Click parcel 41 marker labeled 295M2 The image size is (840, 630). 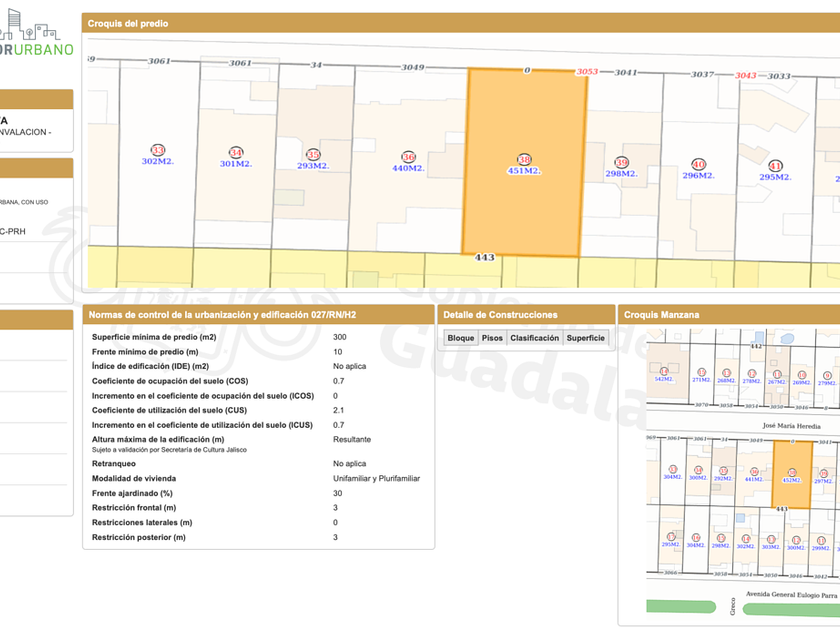(x=775, y=166)
